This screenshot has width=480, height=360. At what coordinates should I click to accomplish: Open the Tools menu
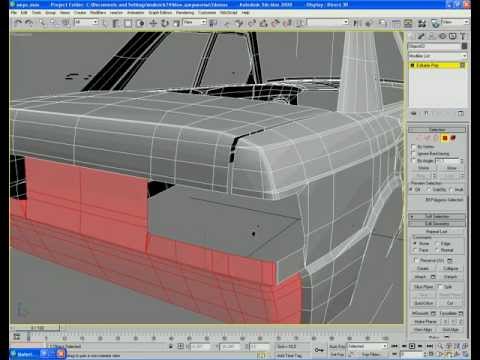tap(37, 13)
